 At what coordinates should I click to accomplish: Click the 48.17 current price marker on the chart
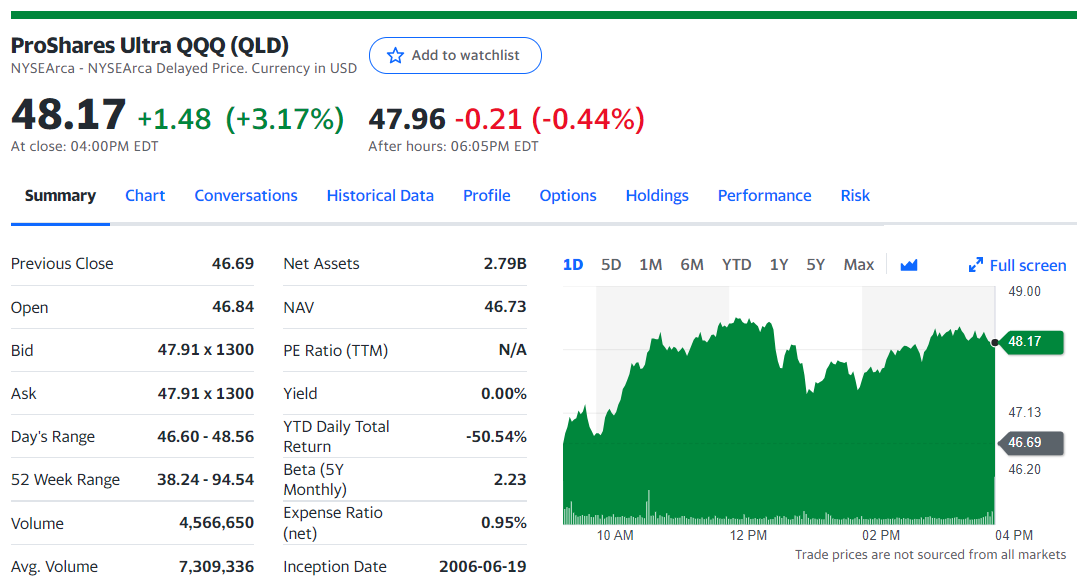coord(1032,341)
